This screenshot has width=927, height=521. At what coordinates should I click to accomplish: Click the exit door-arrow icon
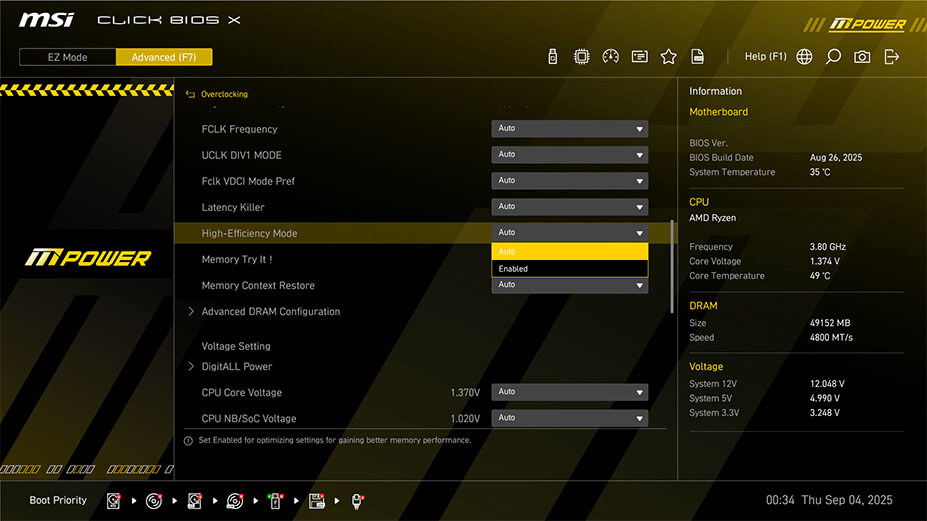tap(891, 57)
